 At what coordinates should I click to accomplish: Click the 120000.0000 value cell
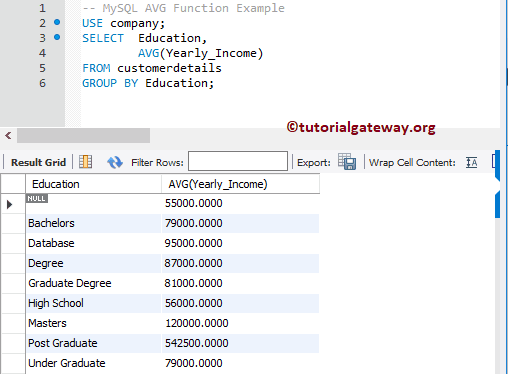point(240,323)
